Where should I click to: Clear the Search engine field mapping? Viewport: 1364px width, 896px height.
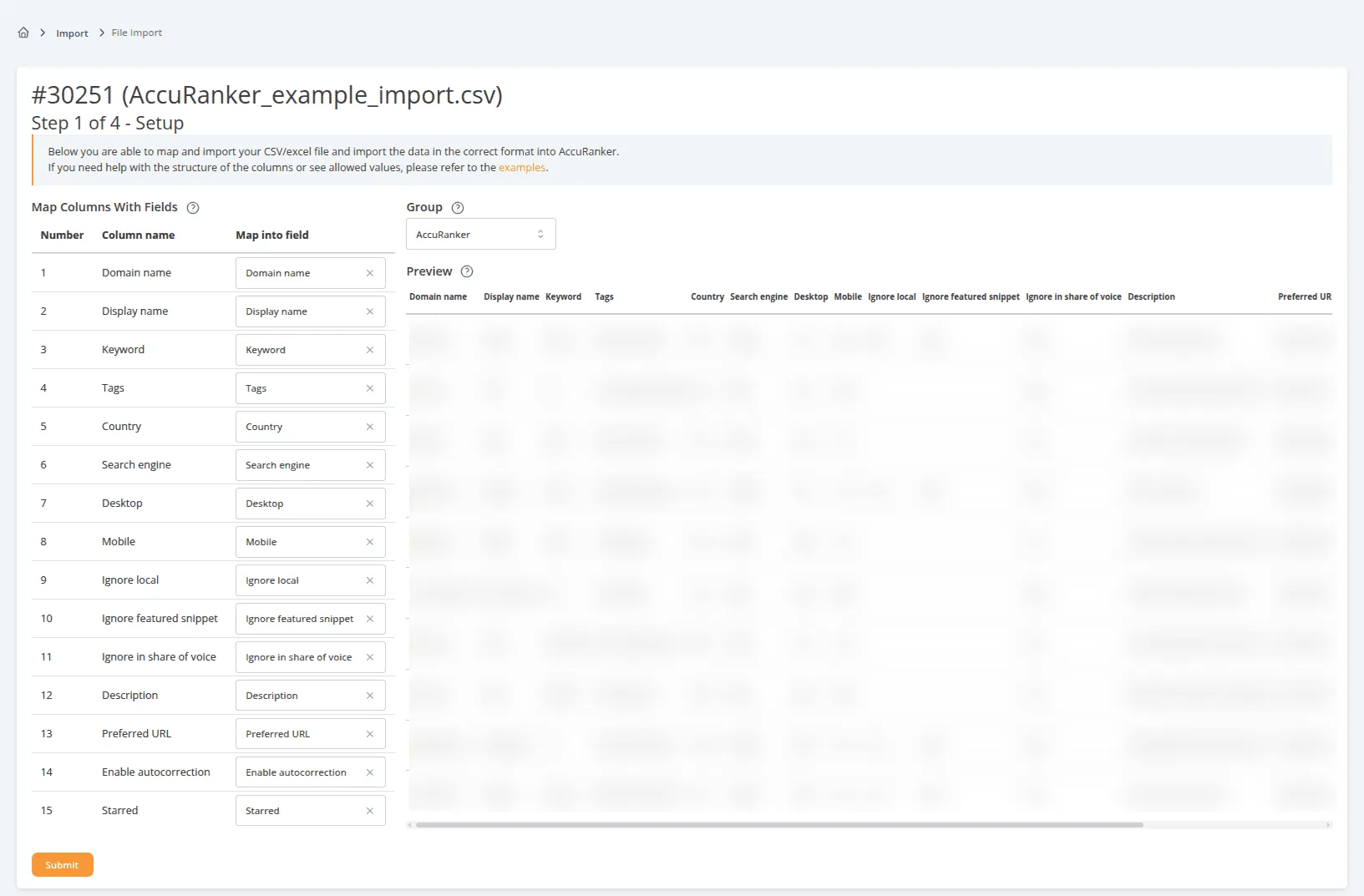(370, 465)
